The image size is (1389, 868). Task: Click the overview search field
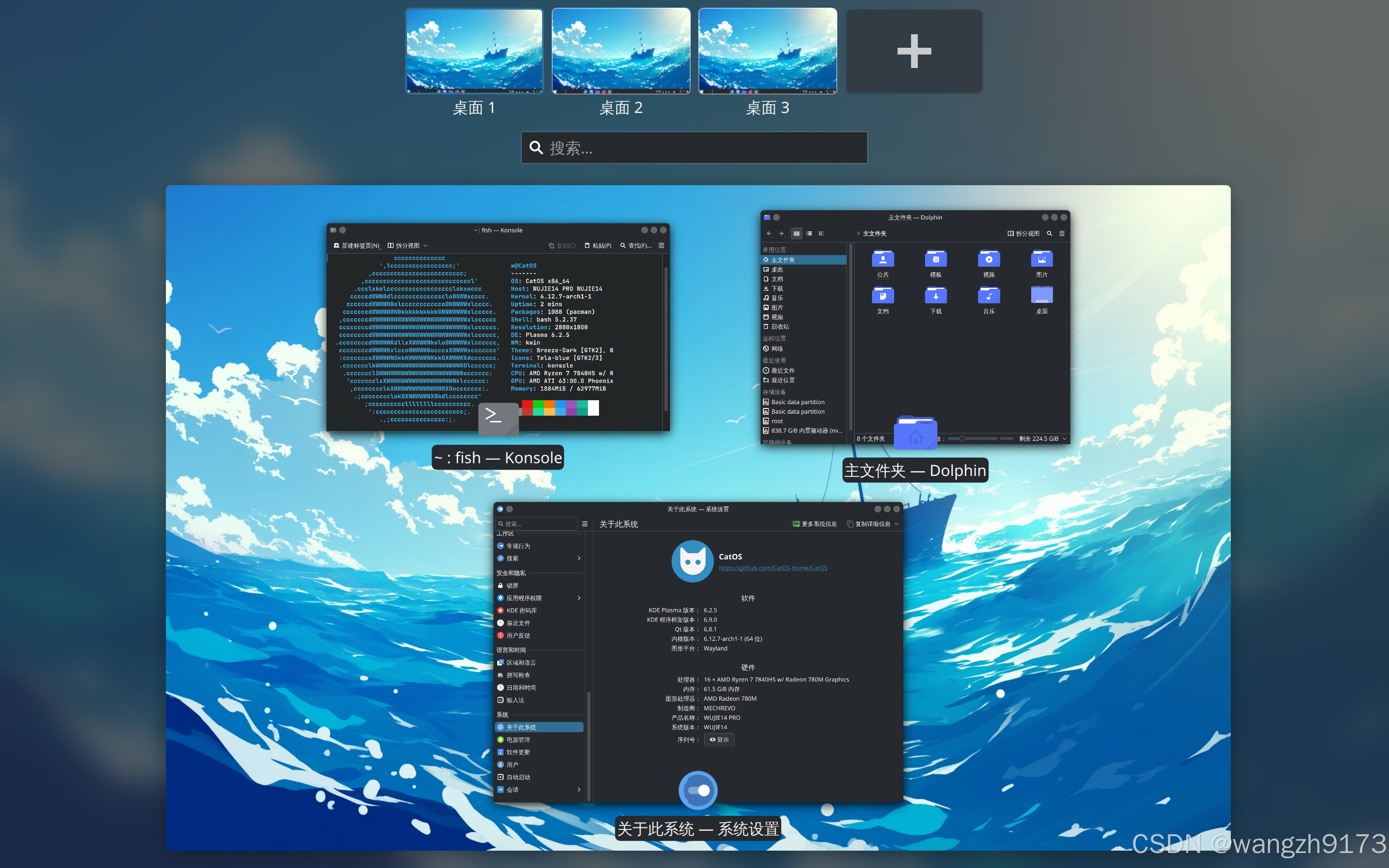click(694, 148)
